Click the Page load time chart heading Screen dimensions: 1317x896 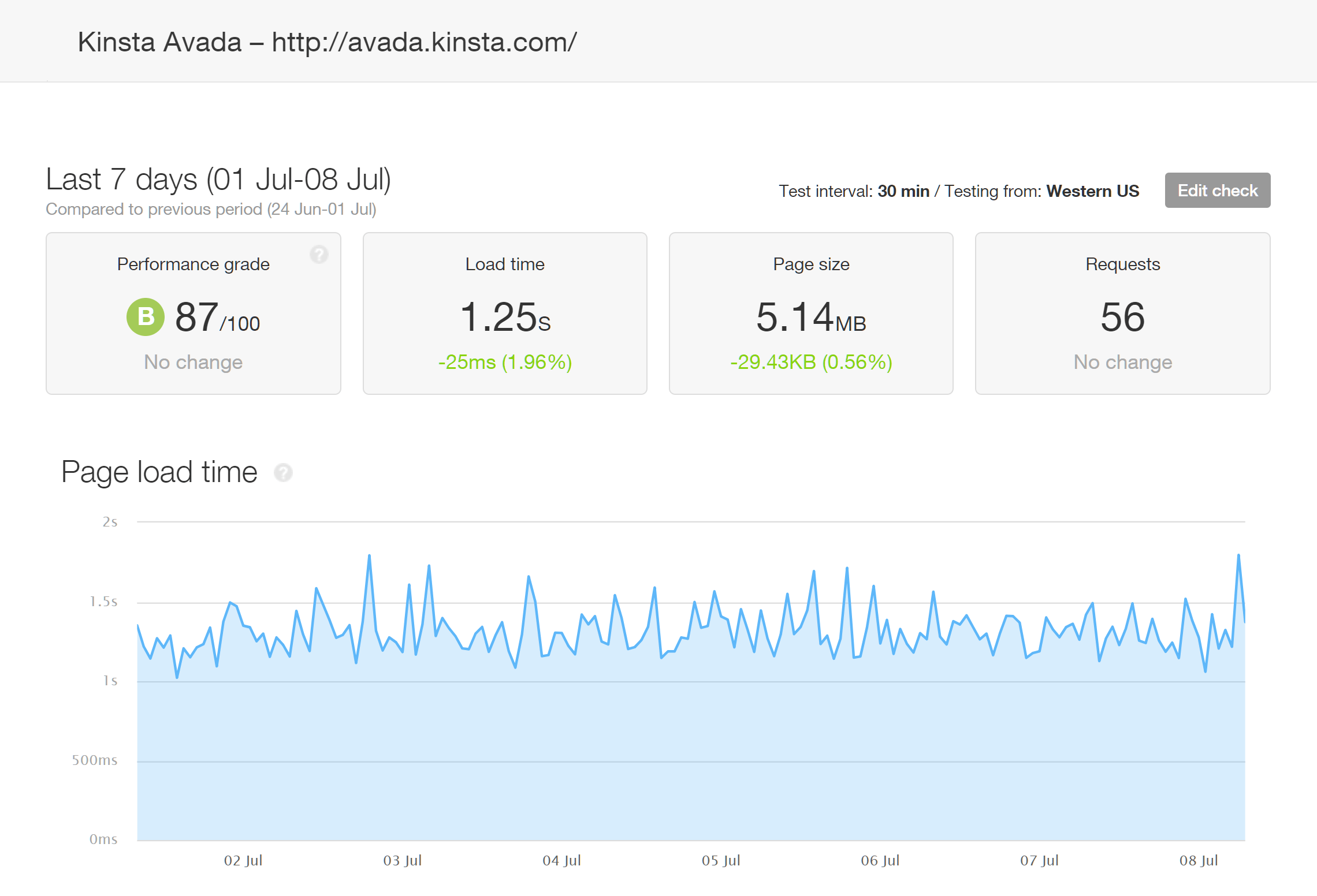coord(159,472)
